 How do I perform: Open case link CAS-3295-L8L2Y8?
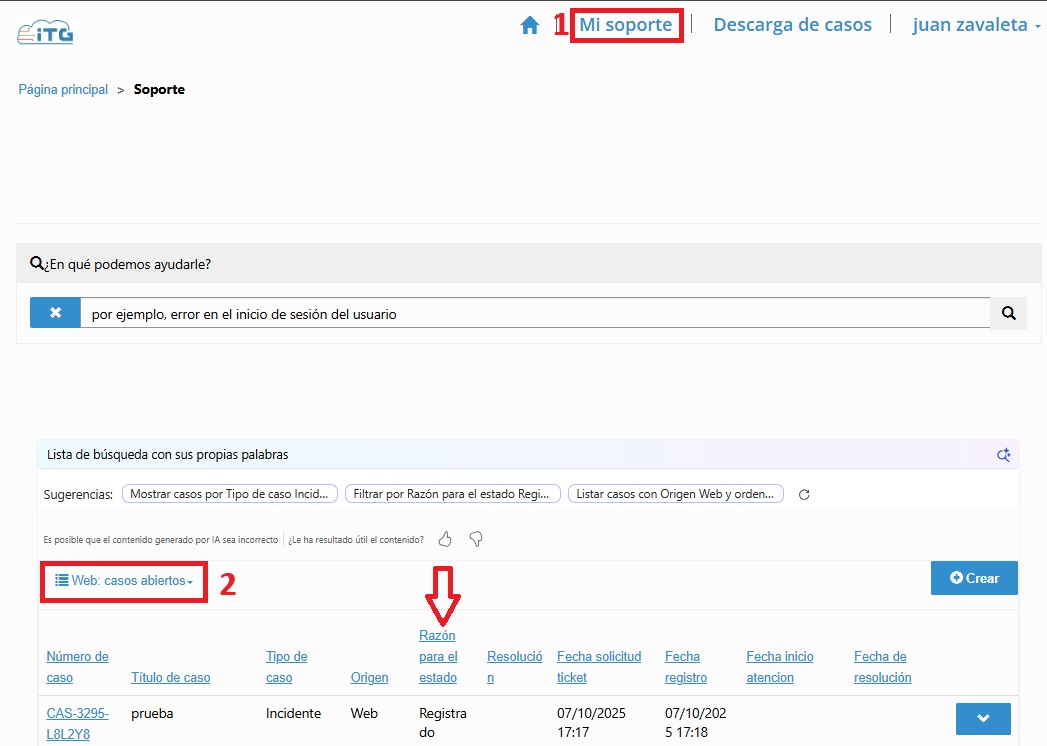tap(77, 724)
